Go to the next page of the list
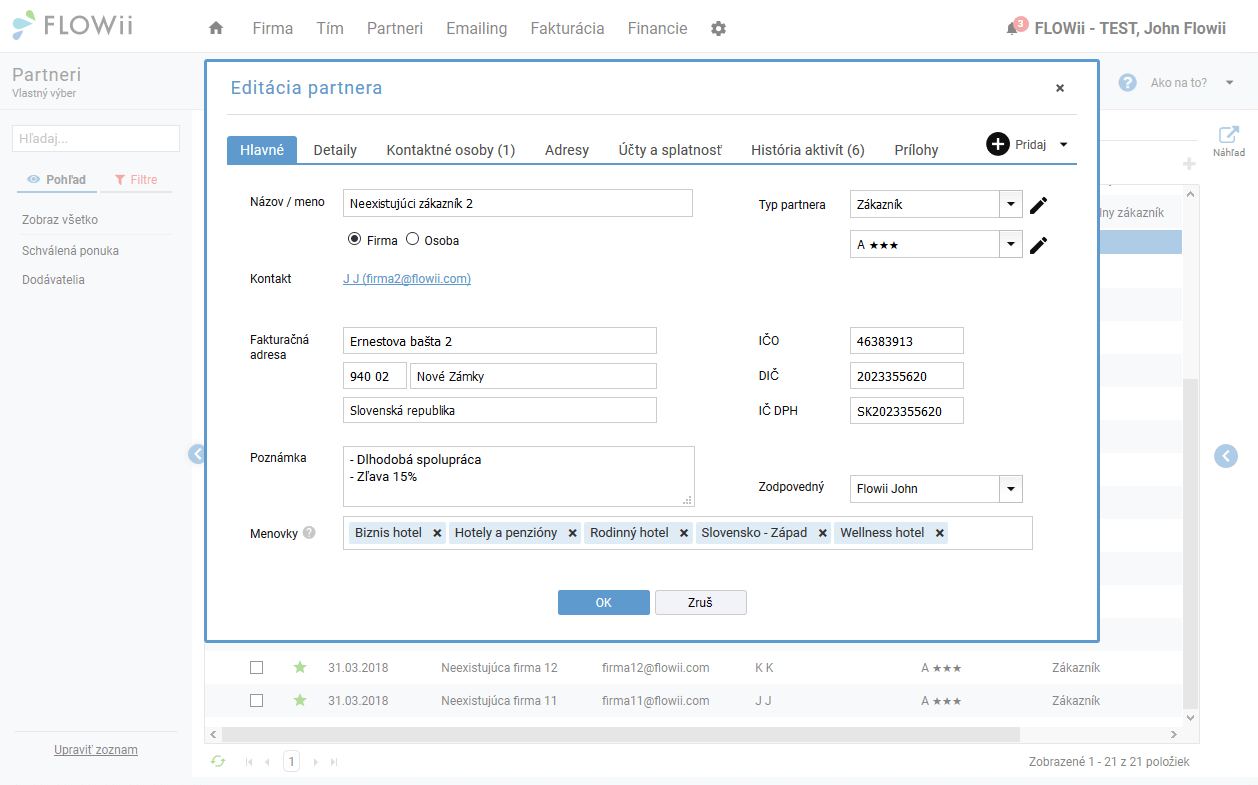This screenshot has width=1258, height=785. [316, 762]
